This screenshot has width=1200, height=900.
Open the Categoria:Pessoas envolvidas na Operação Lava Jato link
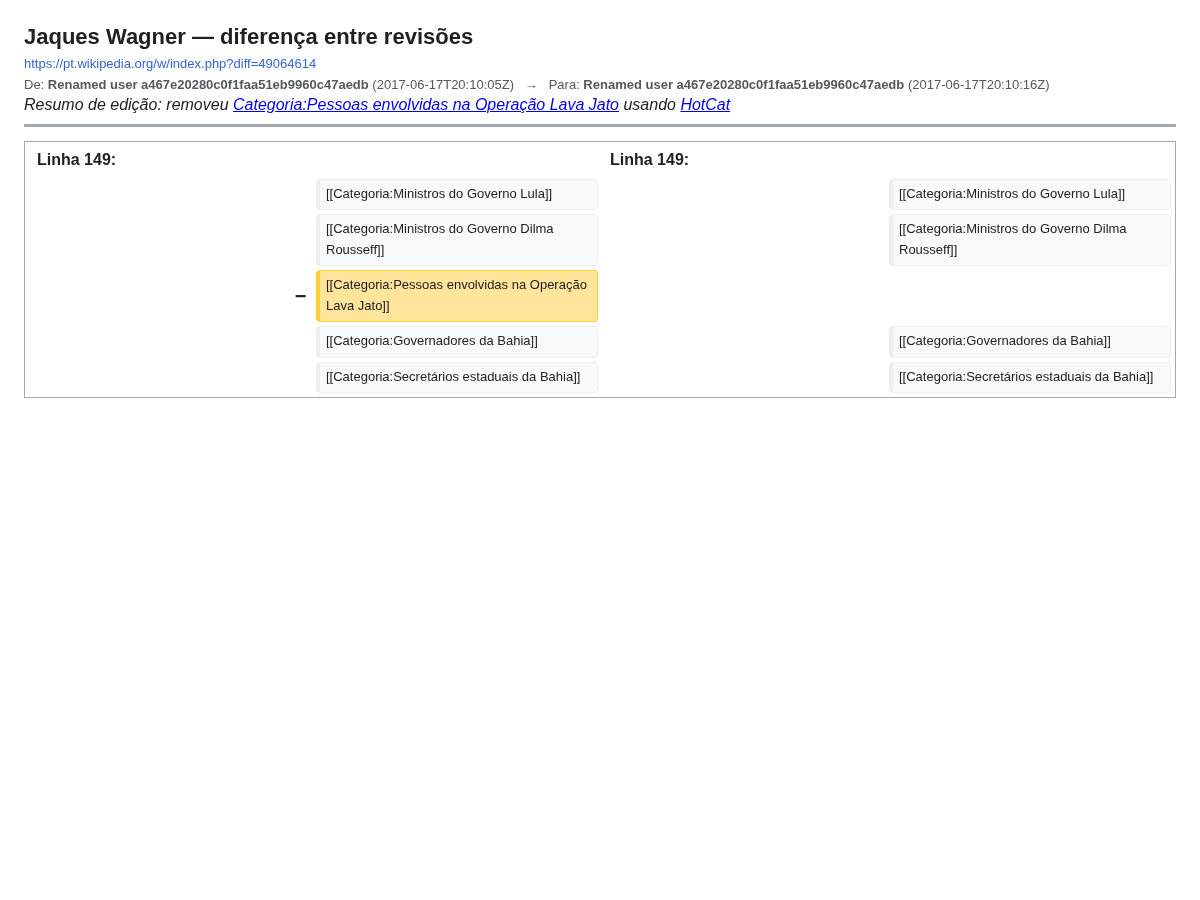click(426, 105)
